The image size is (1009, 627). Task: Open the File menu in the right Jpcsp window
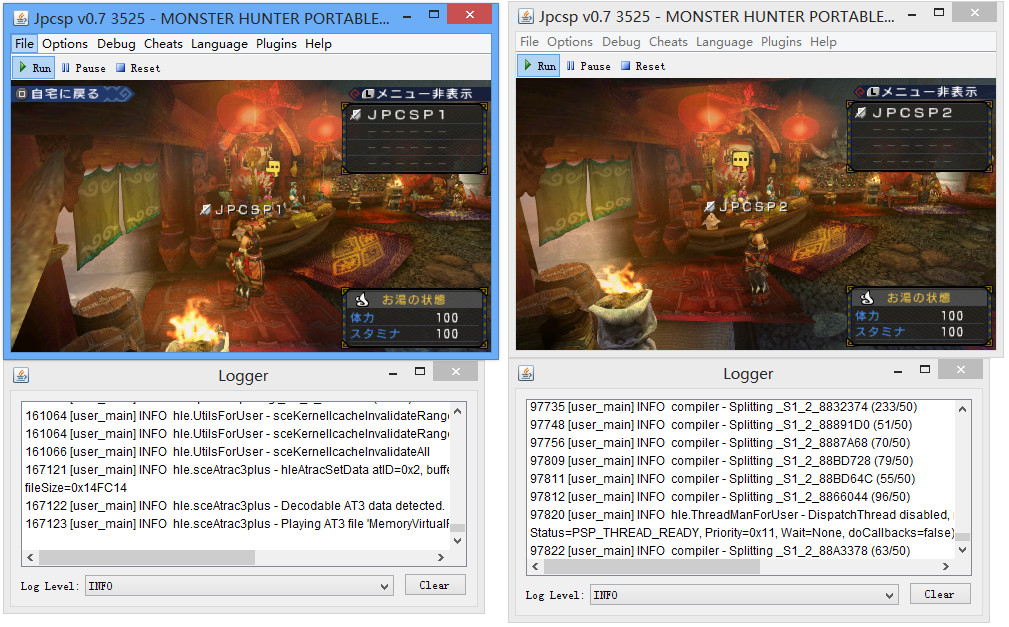530,42
